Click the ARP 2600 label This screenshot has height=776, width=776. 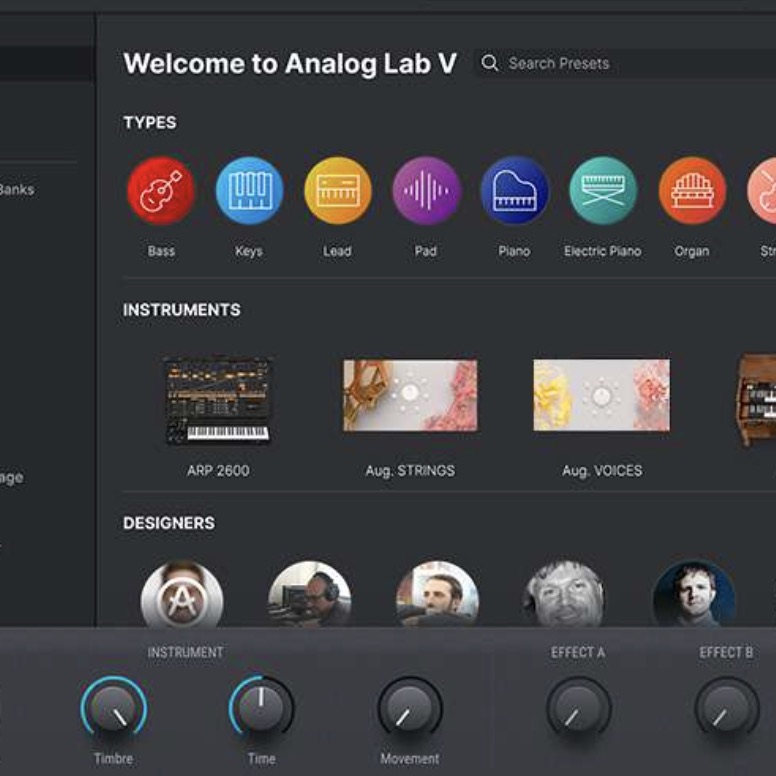pos(218,470)
